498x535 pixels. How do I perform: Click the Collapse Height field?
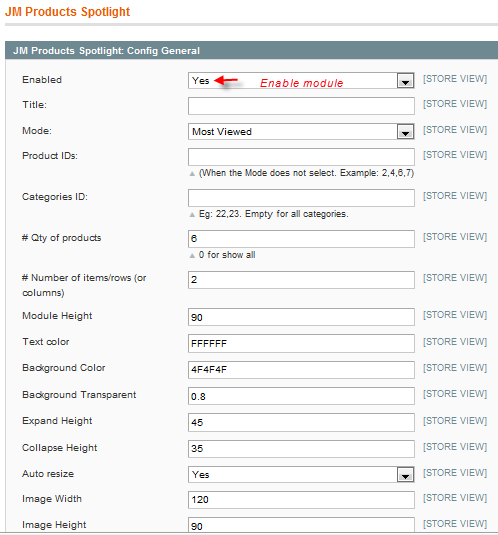click(301, 449)
